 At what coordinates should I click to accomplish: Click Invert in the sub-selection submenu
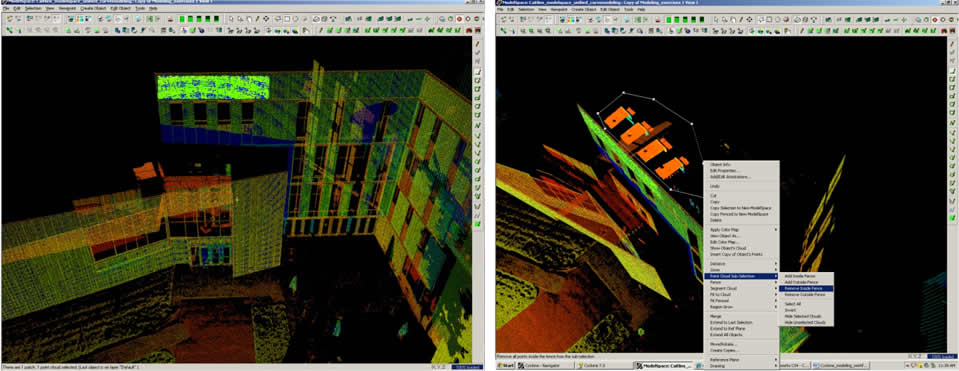(x=790, y=310)
